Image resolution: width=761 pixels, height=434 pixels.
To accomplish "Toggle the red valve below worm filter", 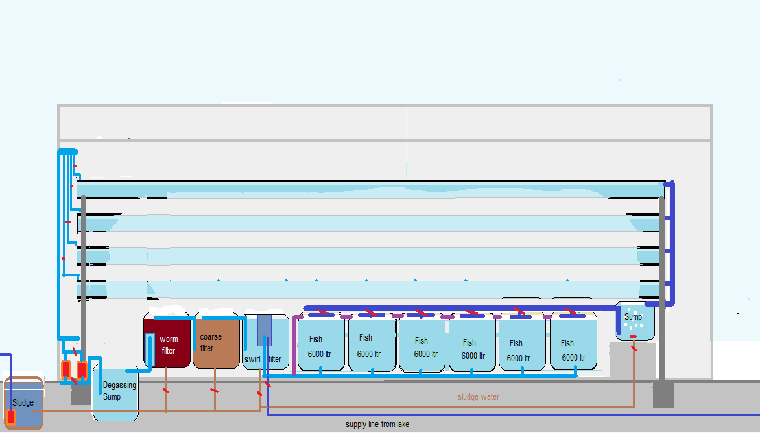I will pos(165,391).
